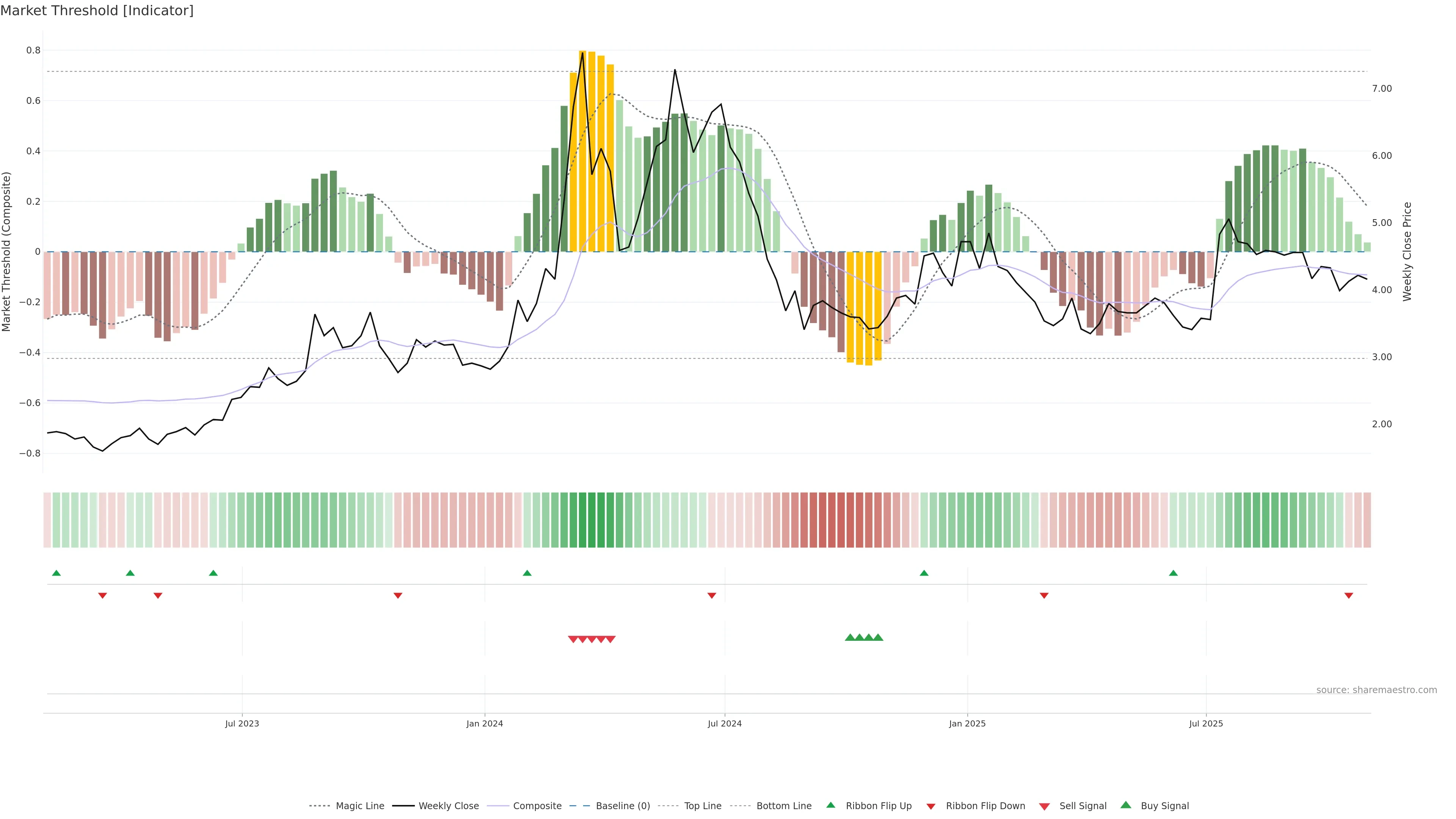Screen dimensions: 1456x819
Task: Click the Jul 2025 x-axis label
Action: coord(1206,723)
